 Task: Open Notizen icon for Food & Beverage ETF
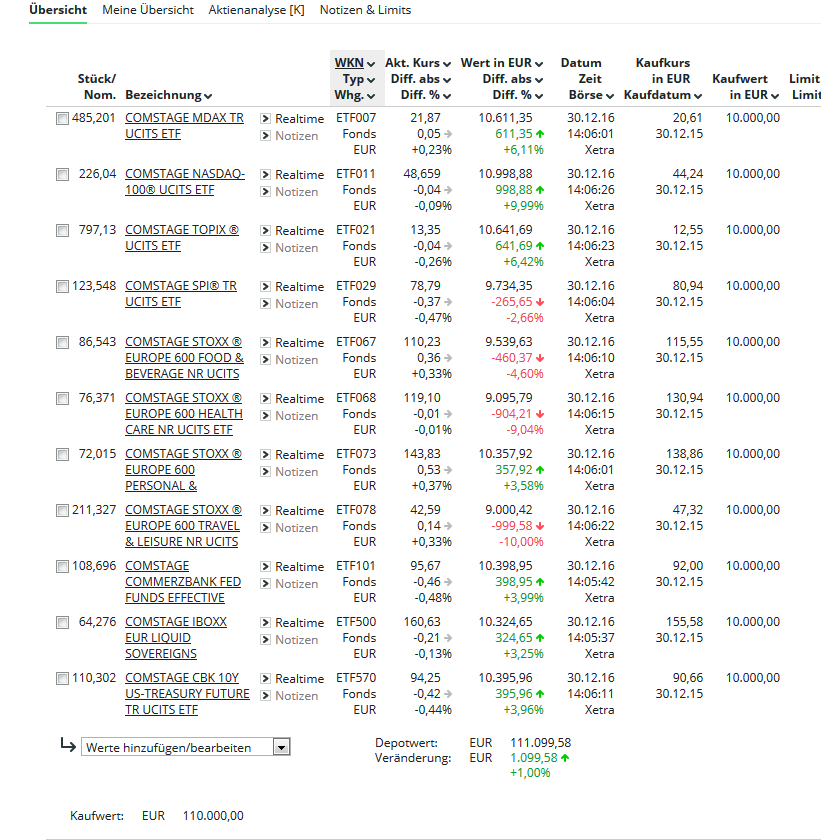tap(265, 359)
